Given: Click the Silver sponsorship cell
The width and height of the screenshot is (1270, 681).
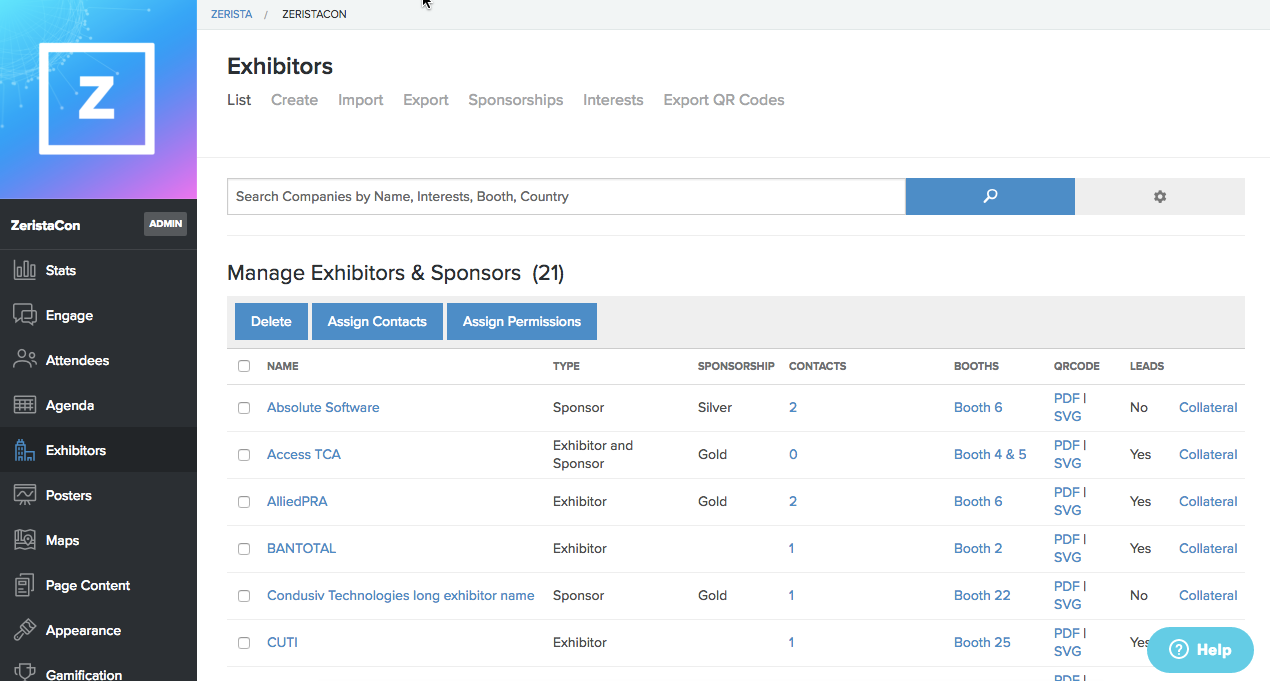Looking at the screenshot, I should click(x=715, y=407).
